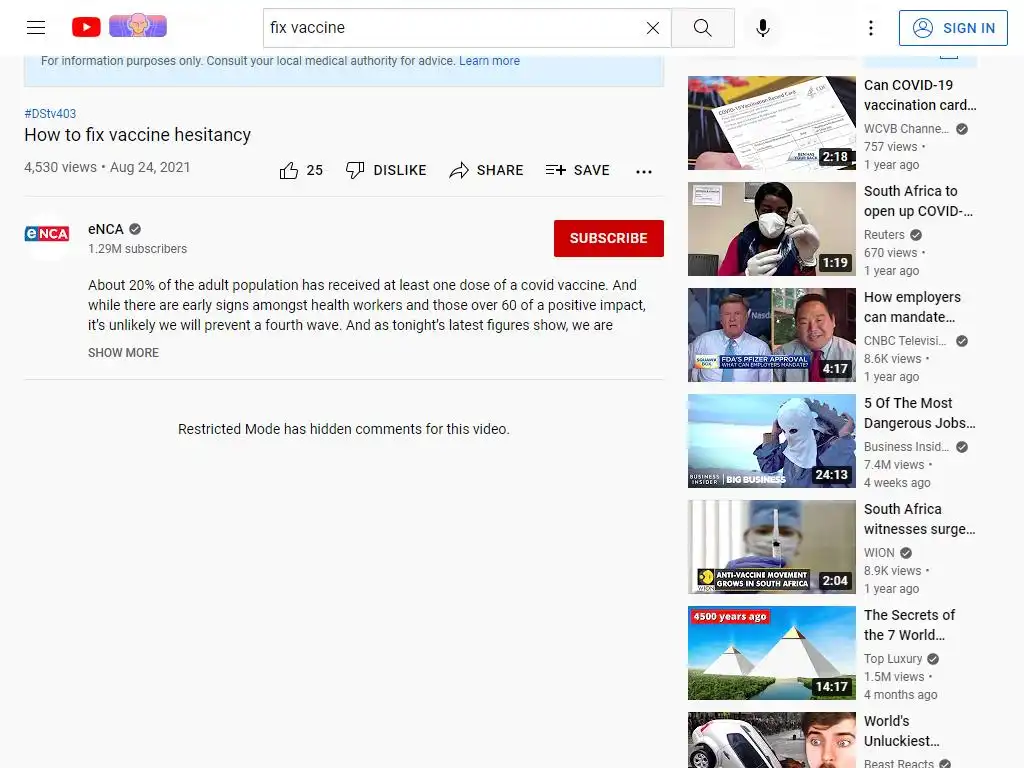This screenshot has width=1024, height=768.
Task: Like the video with thumbs up
Action: [x=301, y=170]
